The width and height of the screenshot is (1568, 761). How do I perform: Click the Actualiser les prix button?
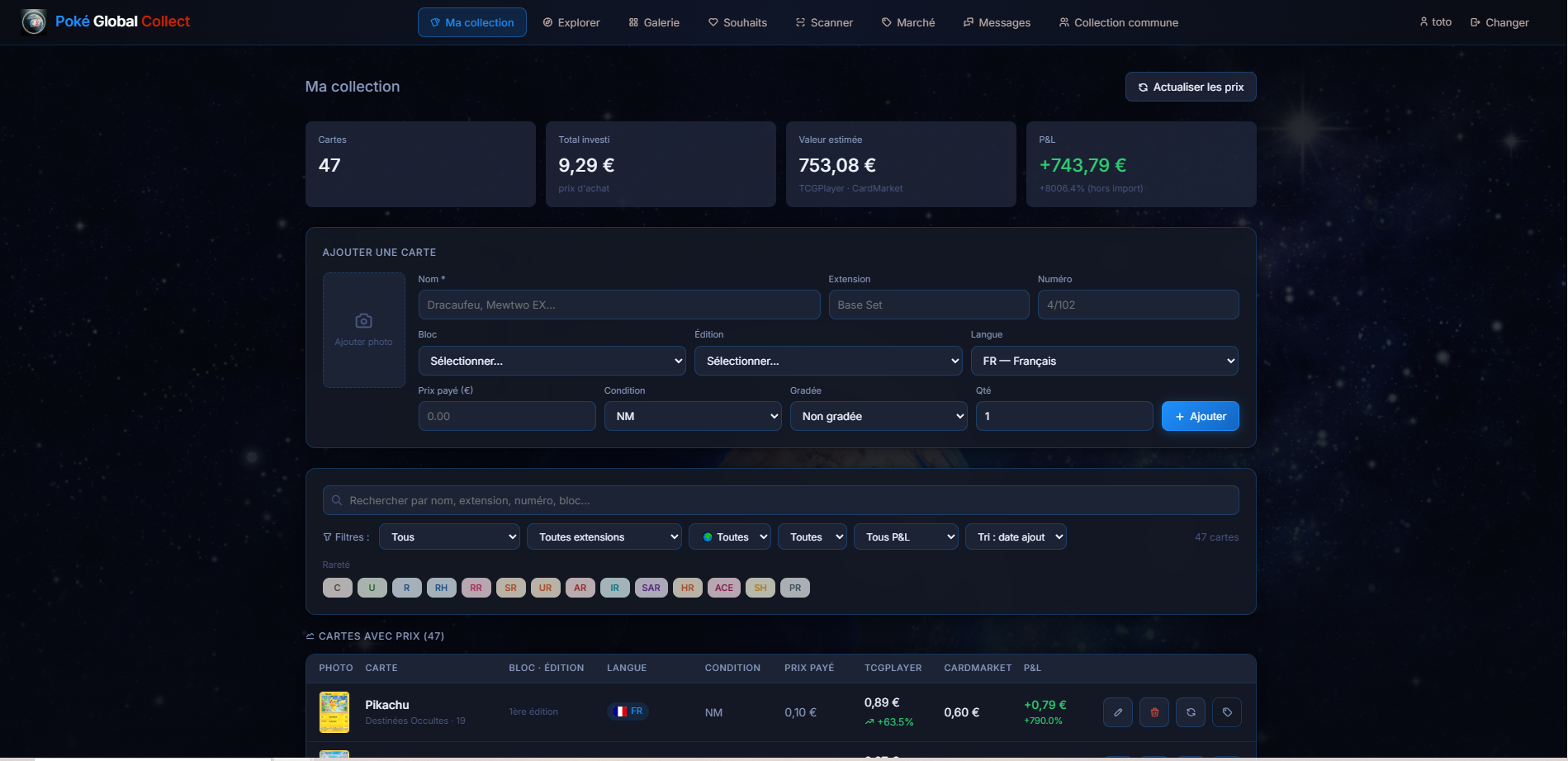[x=1191, y=87]
